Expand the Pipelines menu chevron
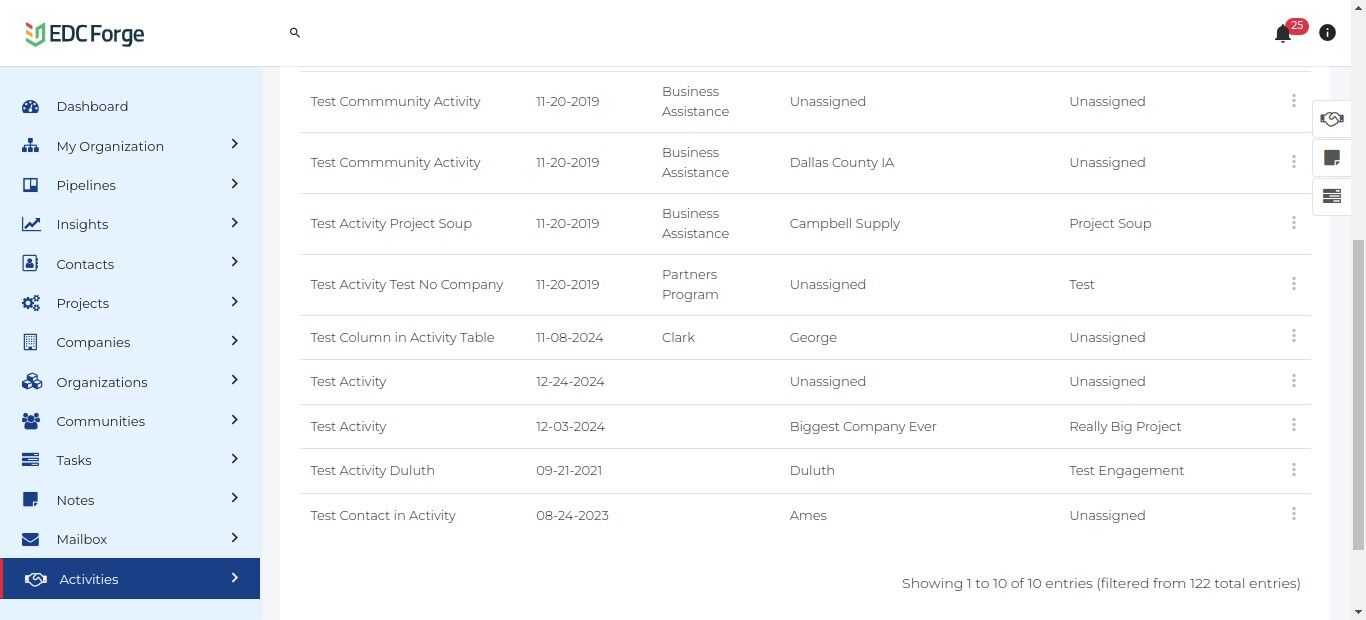 click(234, 184)
